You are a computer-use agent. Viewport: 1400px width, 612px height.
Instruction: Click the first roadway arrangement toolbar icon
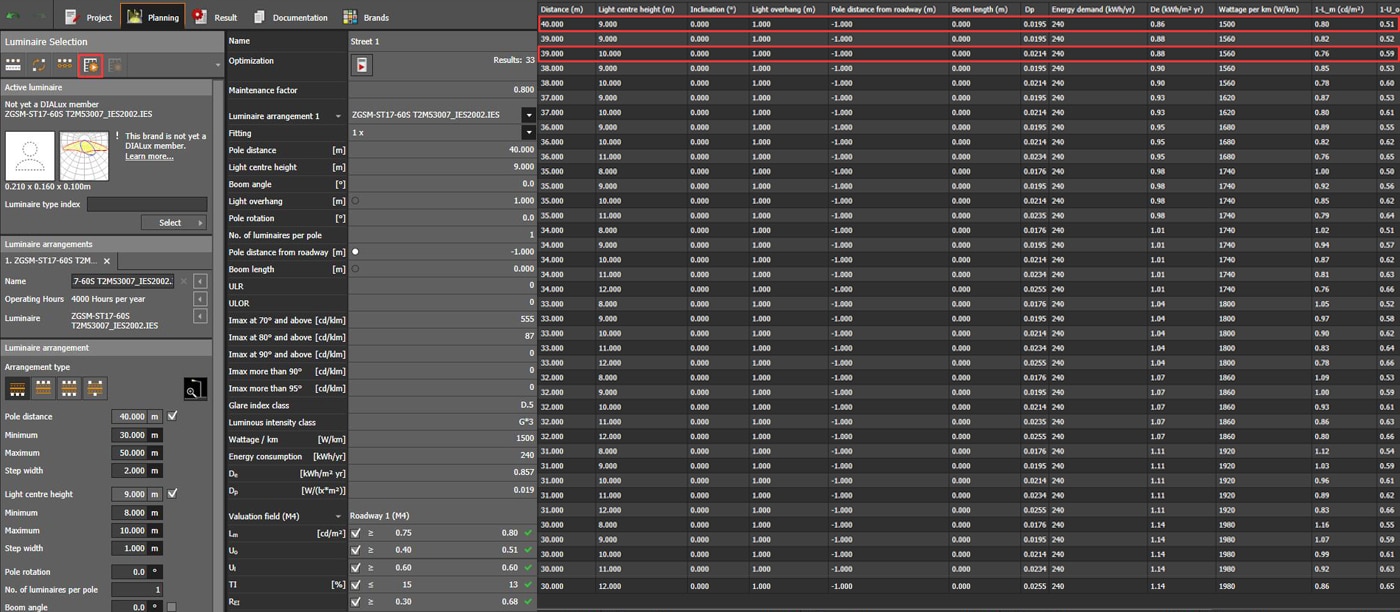[13, 65]
